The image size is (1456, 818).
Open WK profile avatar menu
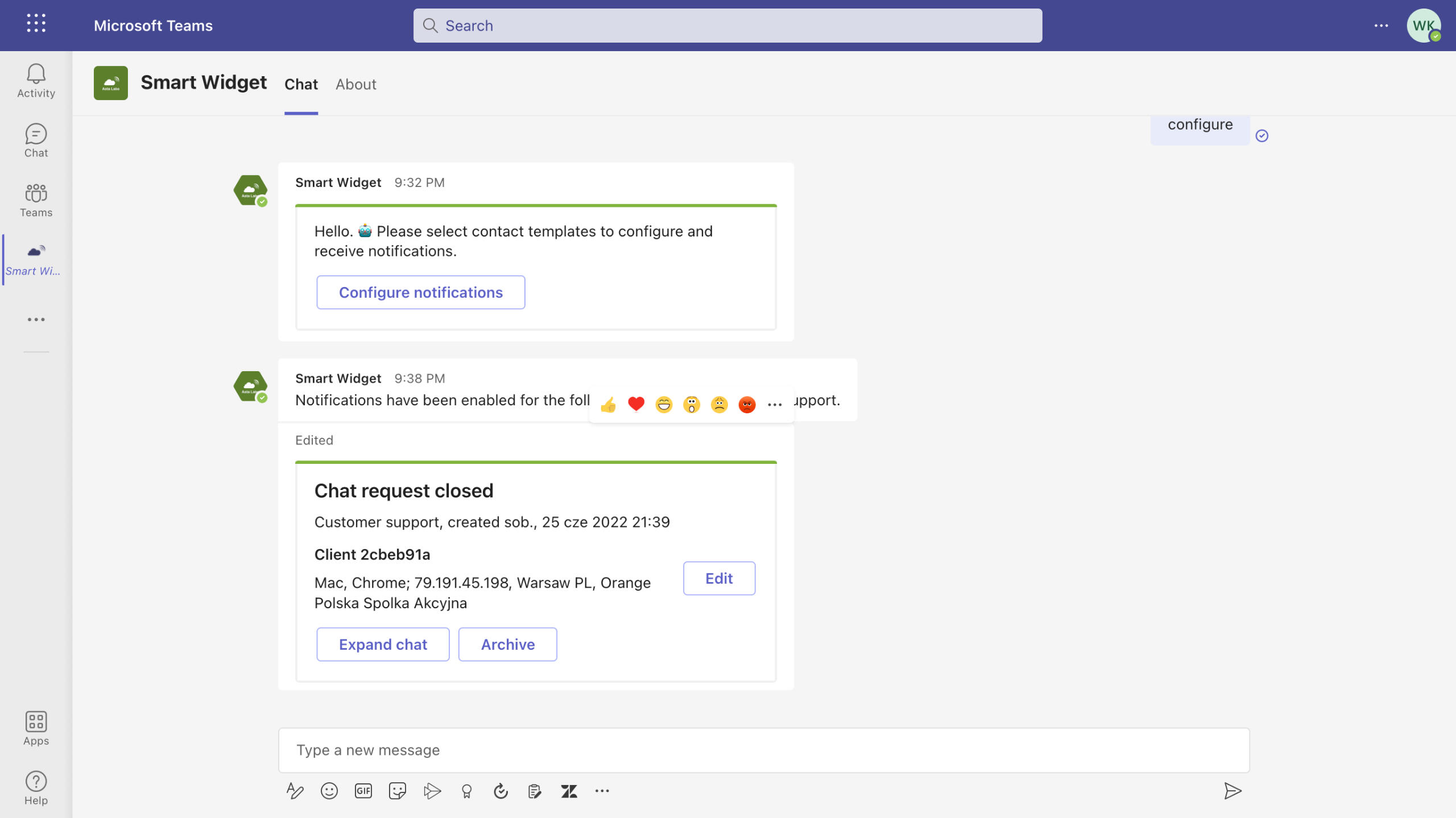1423,26
